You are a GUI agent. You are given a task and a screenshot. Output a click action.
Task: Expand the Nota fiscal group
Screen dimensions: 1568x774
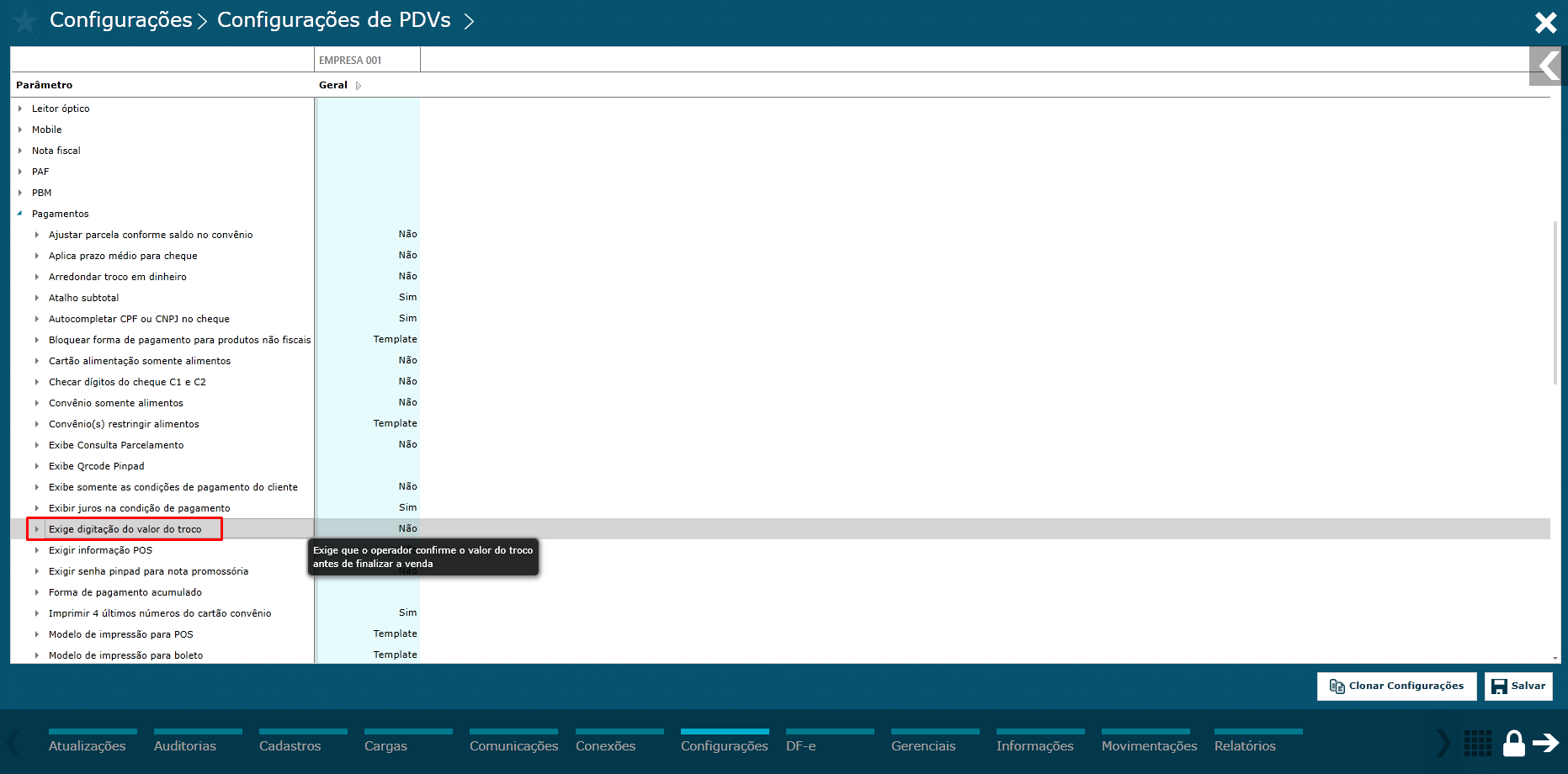tap(20, 151)
